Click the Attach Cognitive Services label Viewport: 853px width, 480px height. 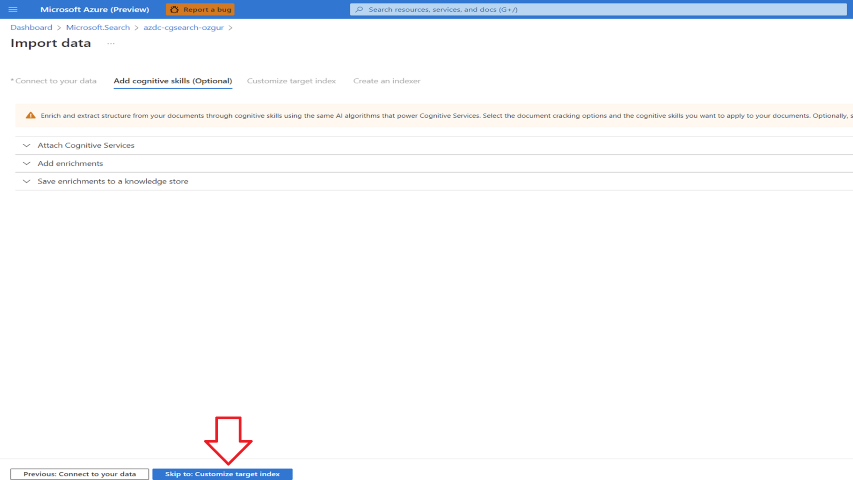tap(86, 145)
